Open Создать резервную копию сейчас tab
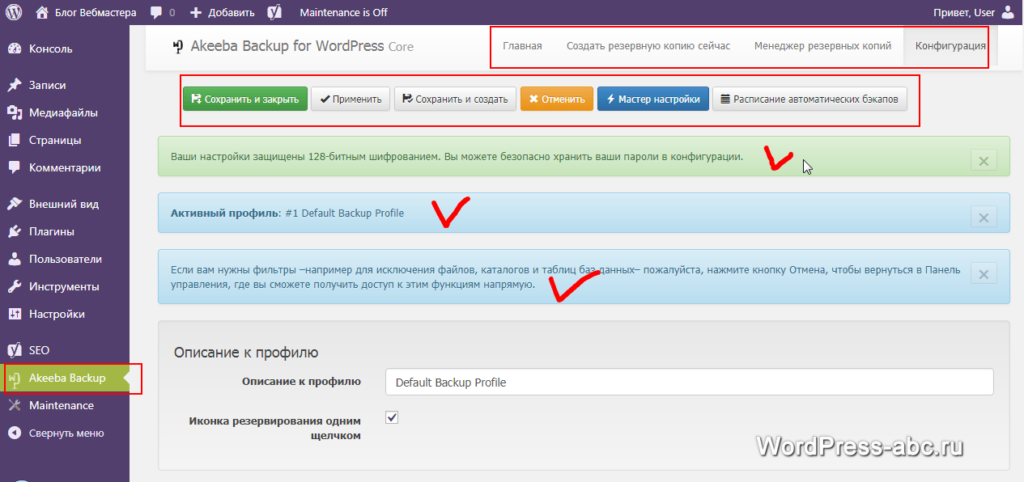Image resolution: width=1024 pixels, height=482 pixels. pos(648,46)
